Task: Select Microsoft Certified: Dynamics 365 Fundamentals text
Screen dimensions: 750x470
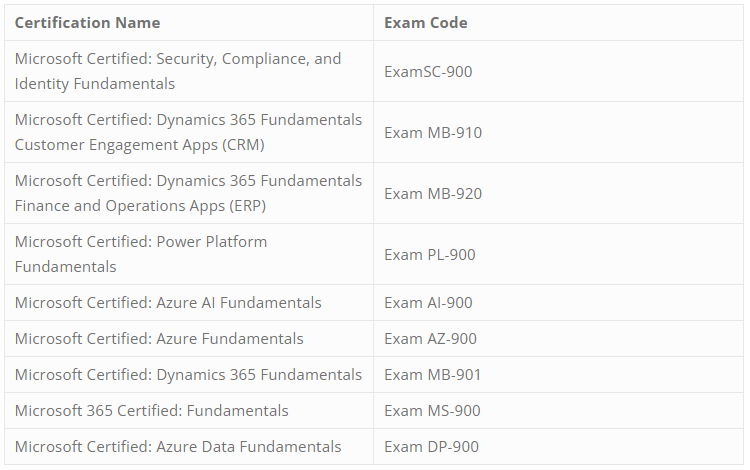Action: (188, 375)
